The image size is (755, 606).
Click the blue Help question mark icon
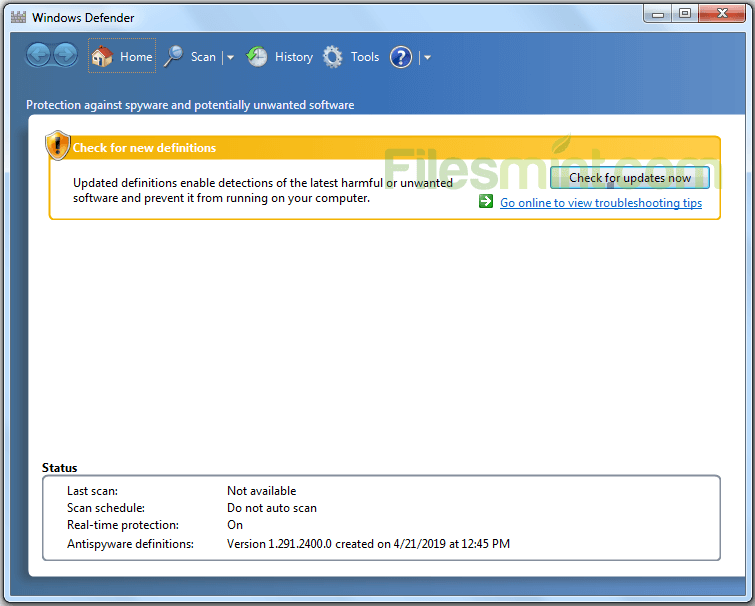tap(401, 57)
